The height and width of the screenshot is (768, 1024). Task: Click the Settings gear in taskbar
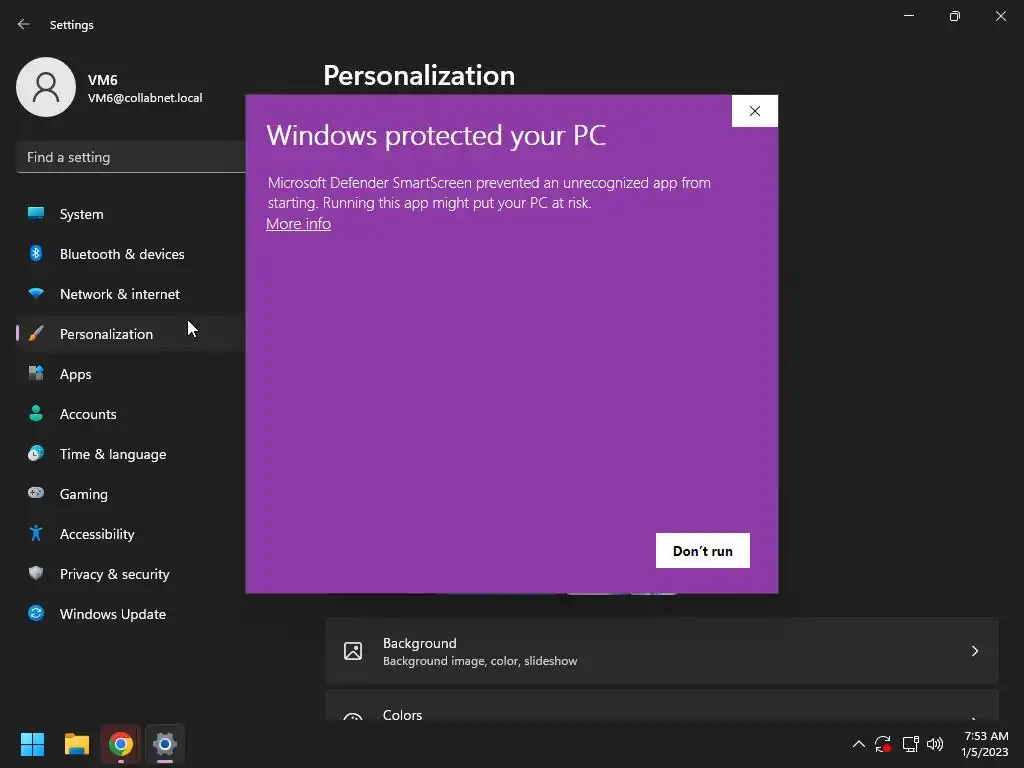point(165,744)
